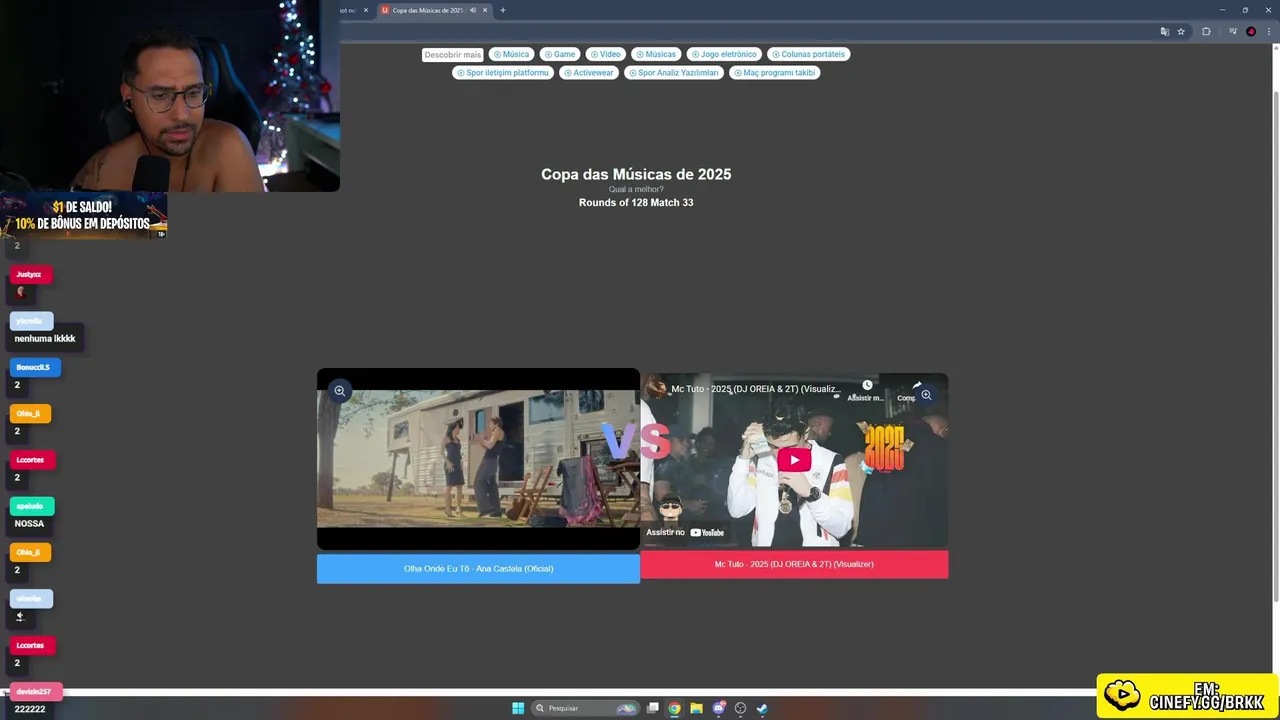Open the Mc Tuto video title link

coord(756,389)
